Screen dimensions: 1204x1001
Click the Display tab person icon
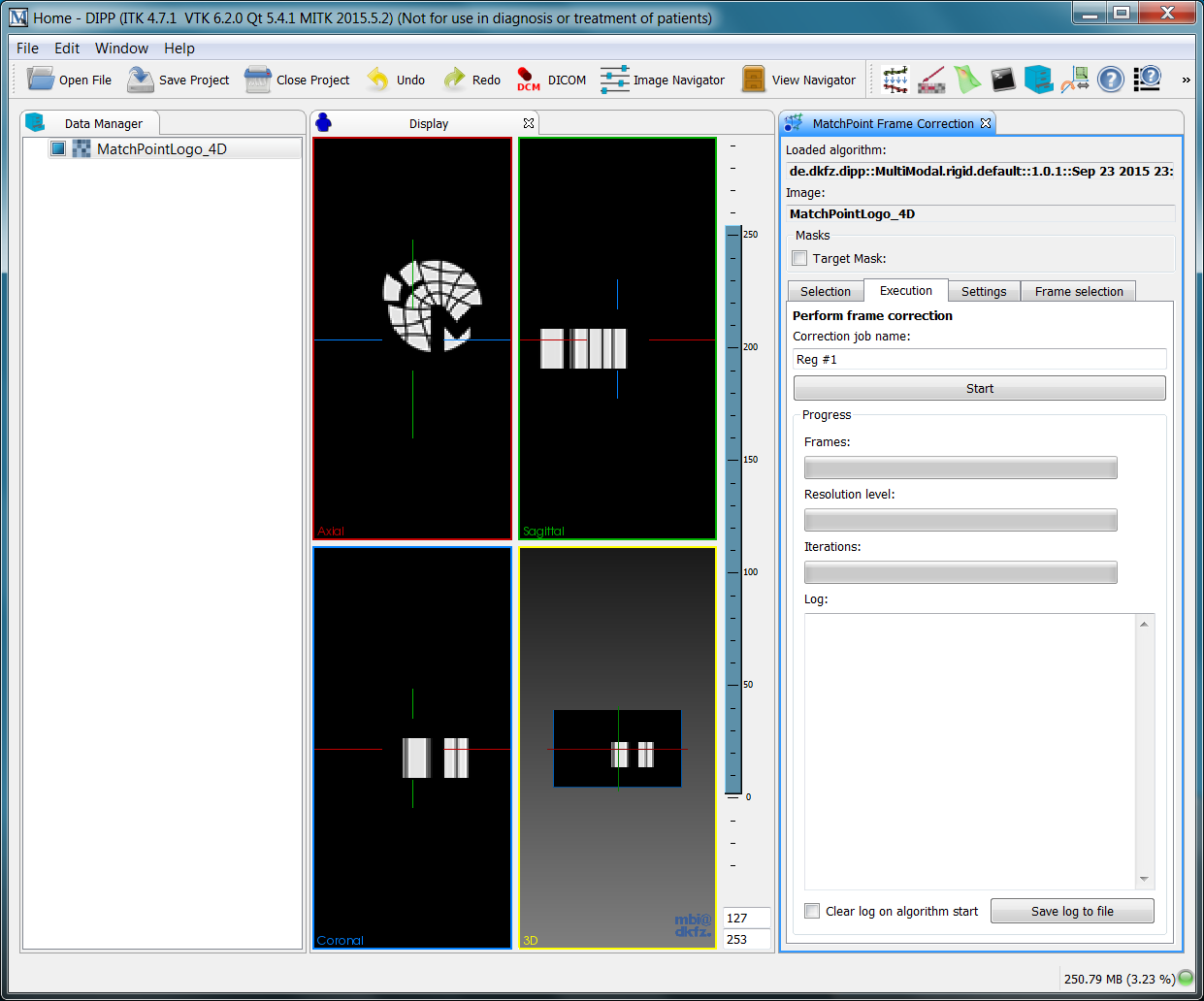324,122
